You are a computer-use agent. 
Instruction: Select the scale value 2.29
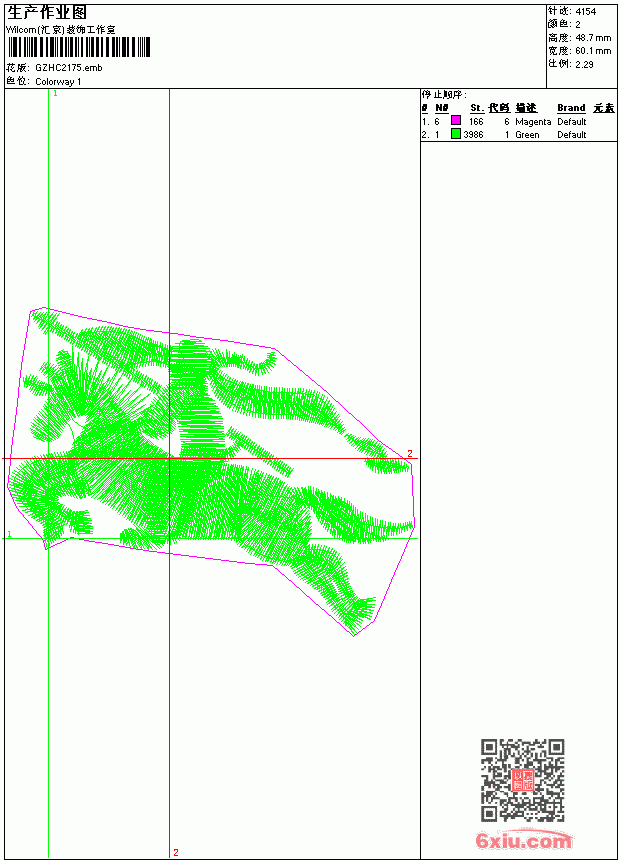coord(584,64)
